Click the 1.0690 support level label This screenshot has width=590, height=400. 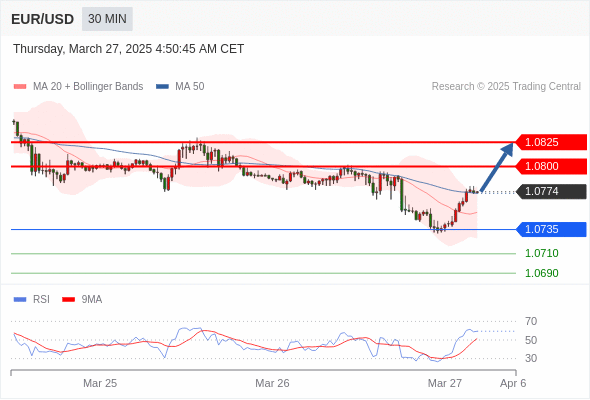(541, 273)
